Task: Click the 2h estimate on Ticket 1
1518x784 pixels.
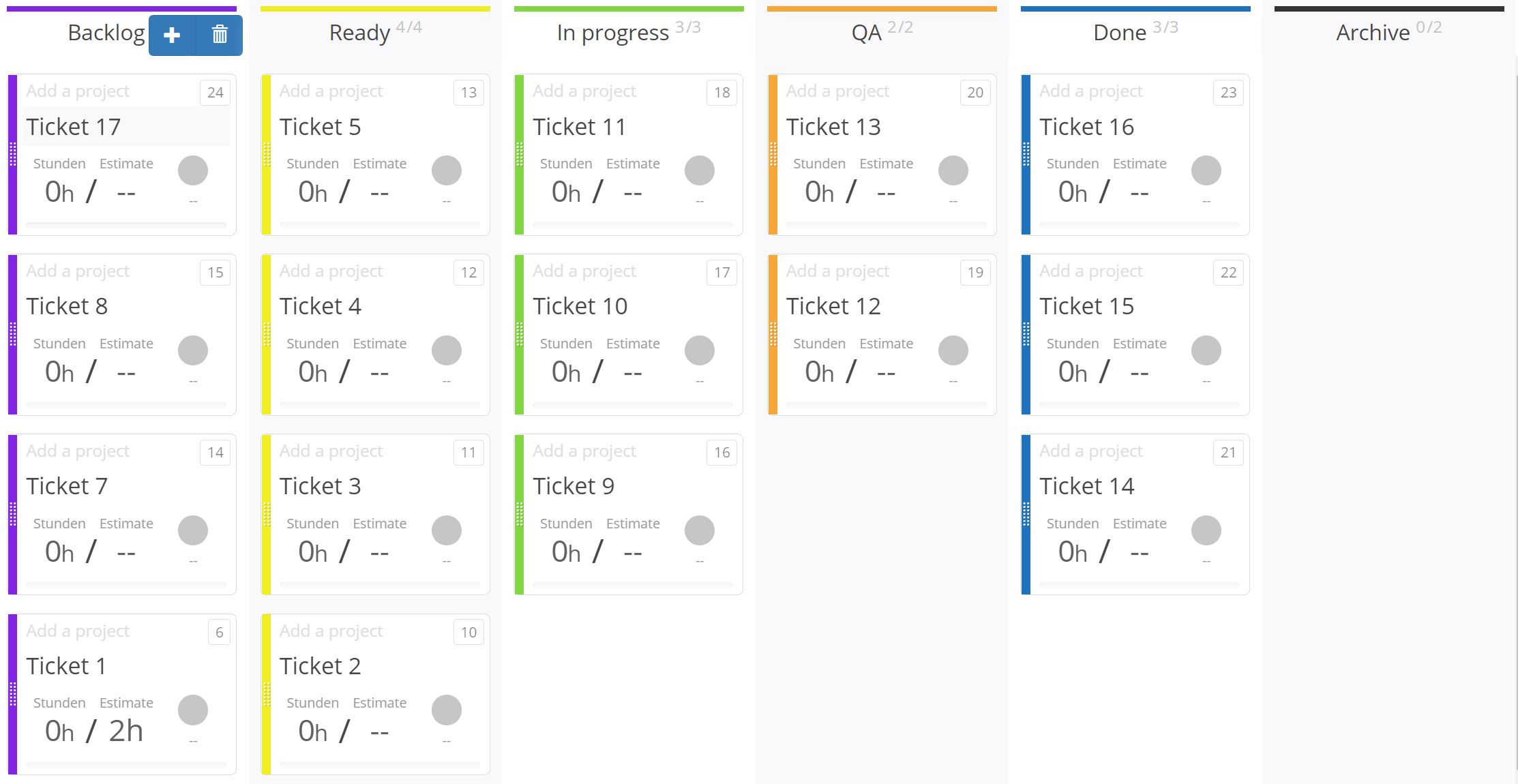Action: (x=125, y=731)
